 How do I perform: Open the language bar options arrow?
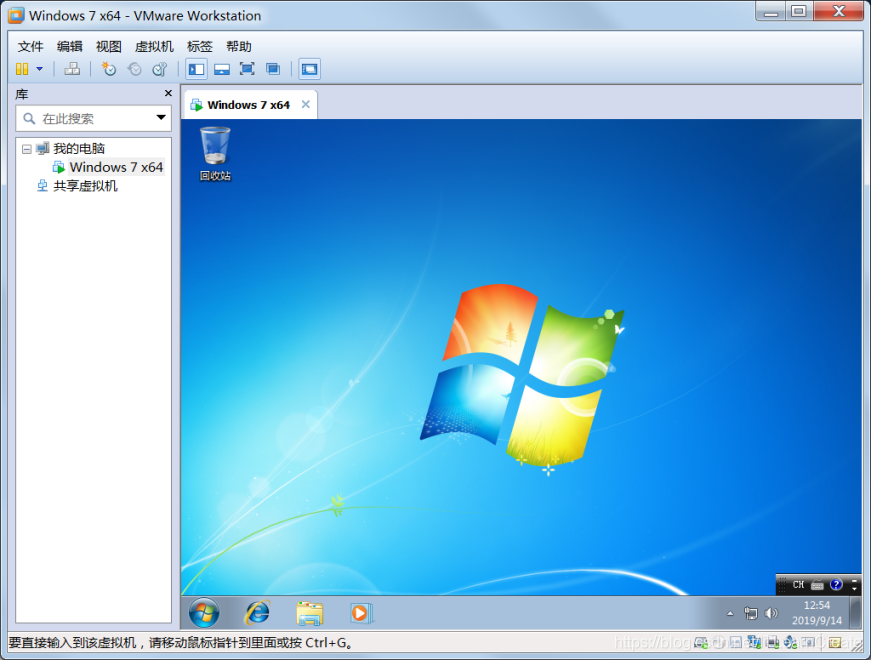[x=855, y=588]
